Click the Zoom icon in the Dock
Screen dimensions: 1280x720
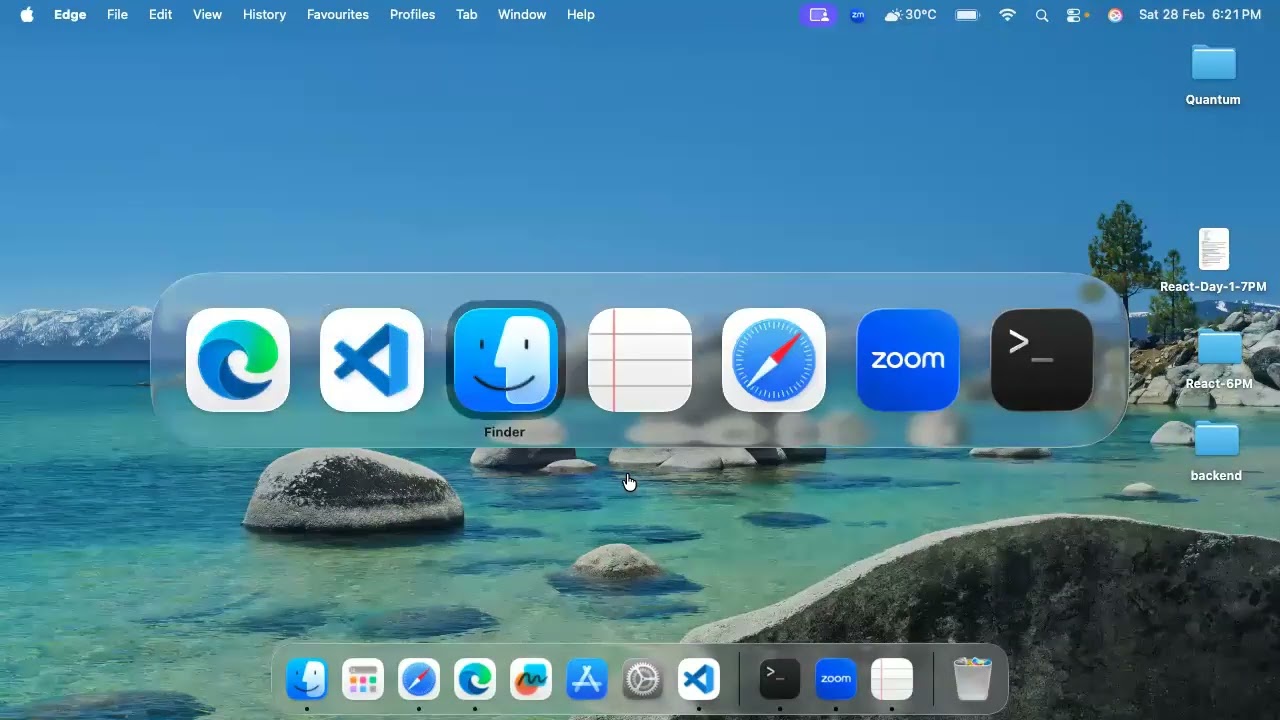(x=836, y=679)
